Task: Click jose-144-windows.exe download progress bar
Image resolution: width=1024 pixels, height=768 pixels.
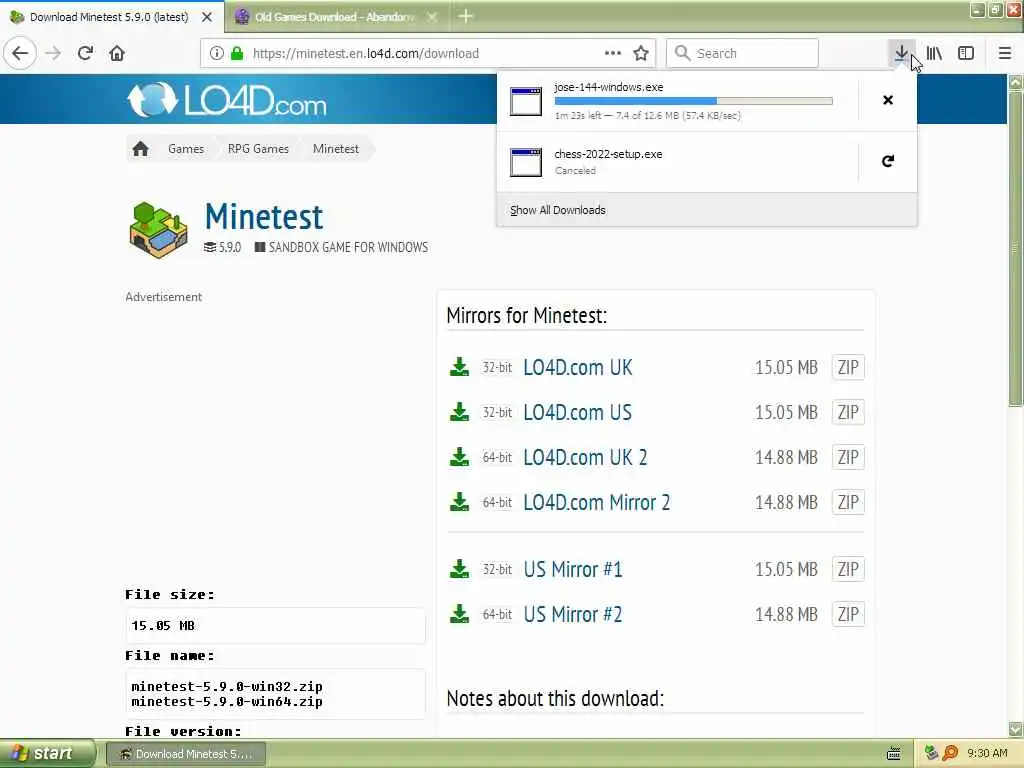Action: (694, 101)
